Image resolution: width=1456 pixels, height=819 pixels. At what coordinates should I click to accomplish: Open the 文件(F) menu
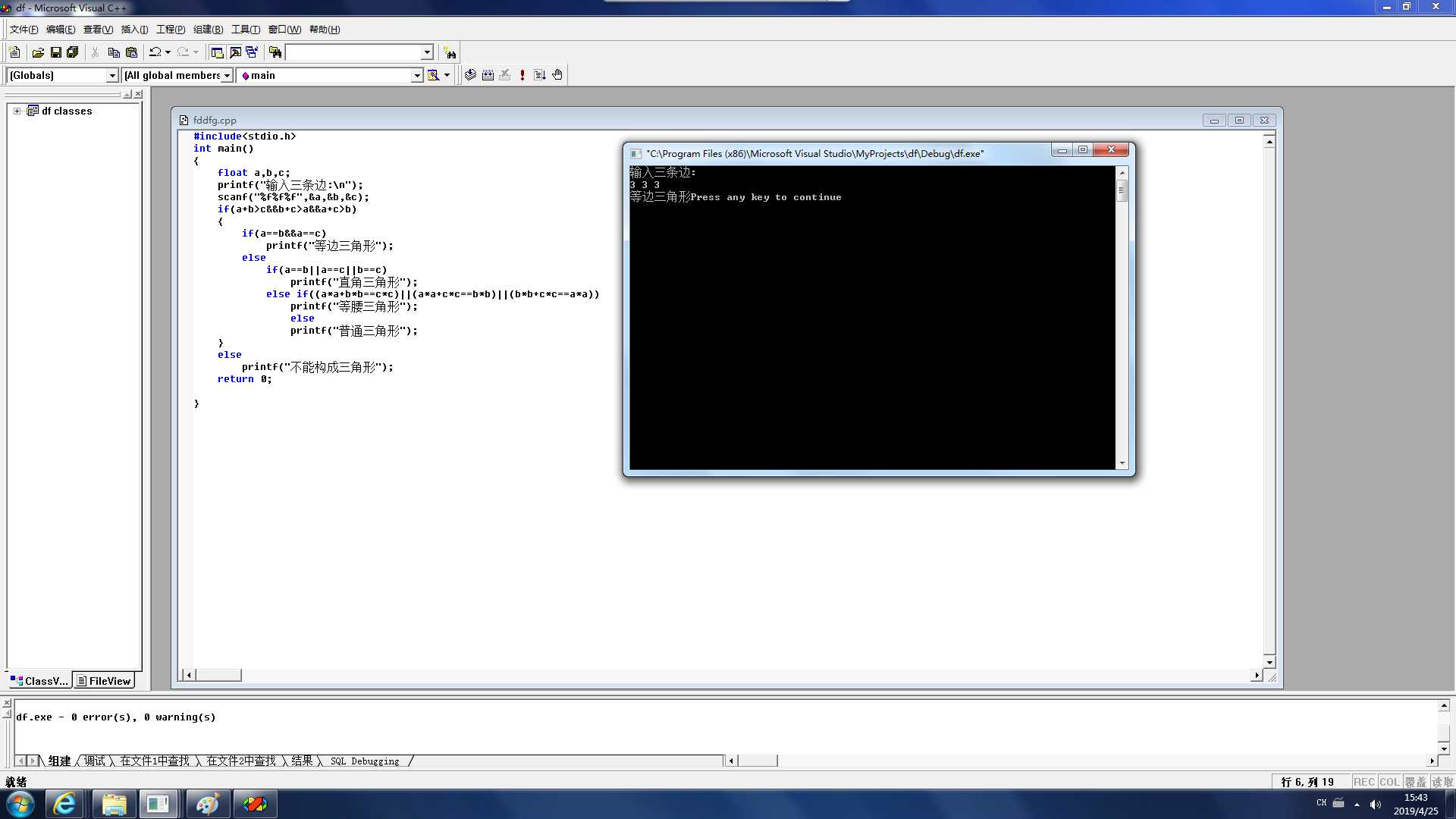pos(24,30)
